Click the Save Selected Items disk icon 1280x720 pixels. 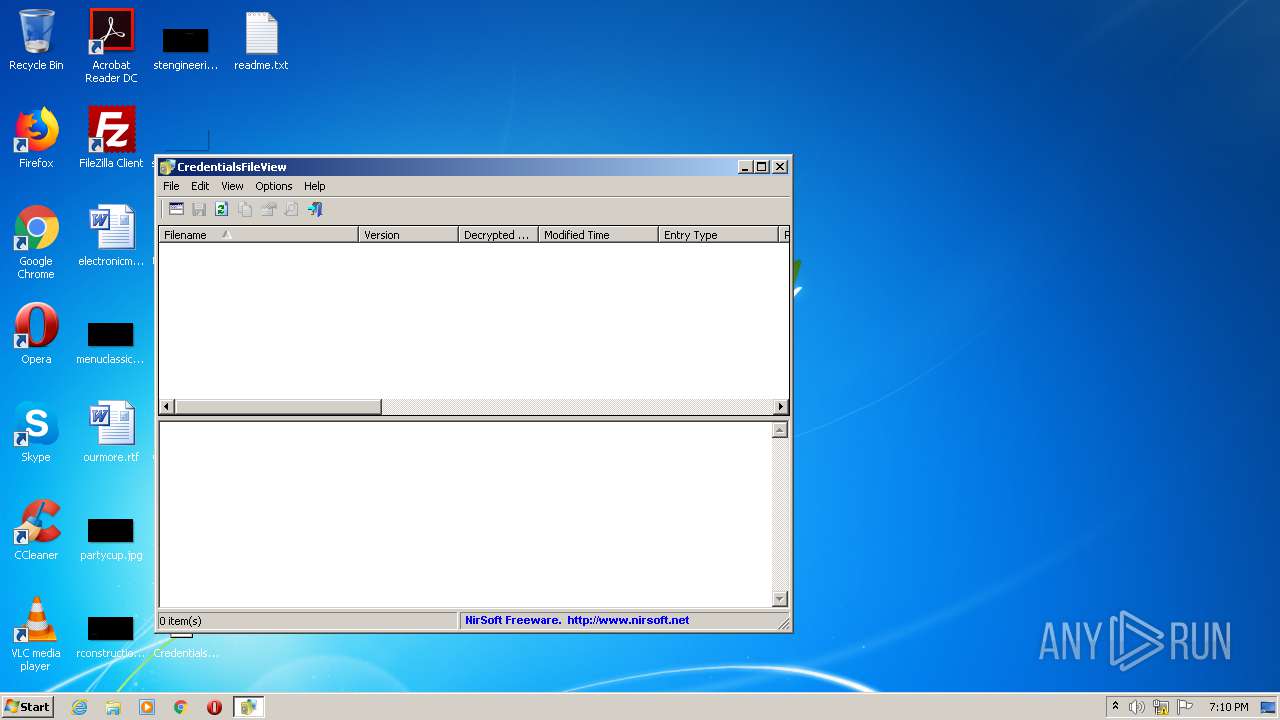click(199, 209)
